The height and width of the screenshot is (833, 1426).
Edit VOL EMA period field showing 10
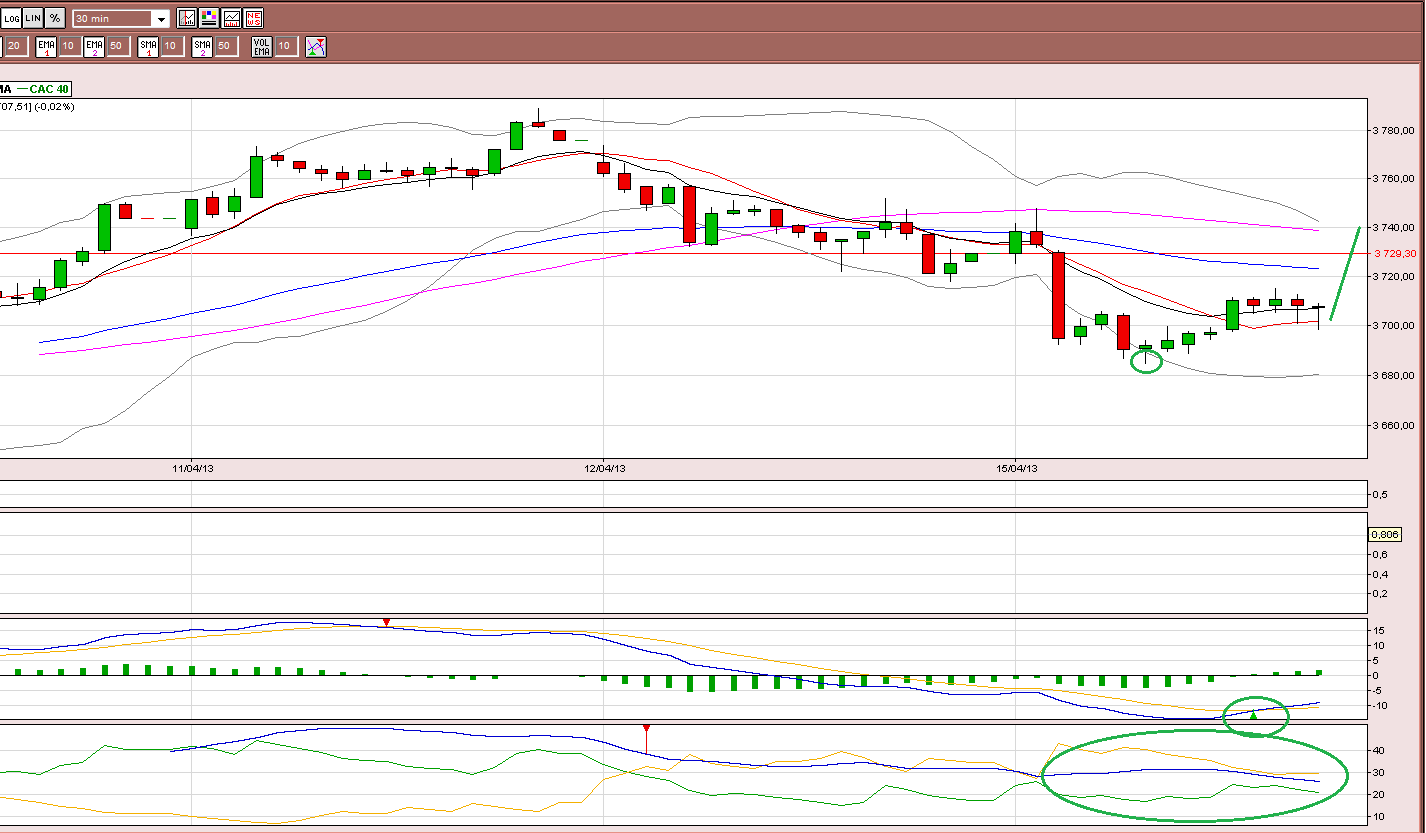285,46
